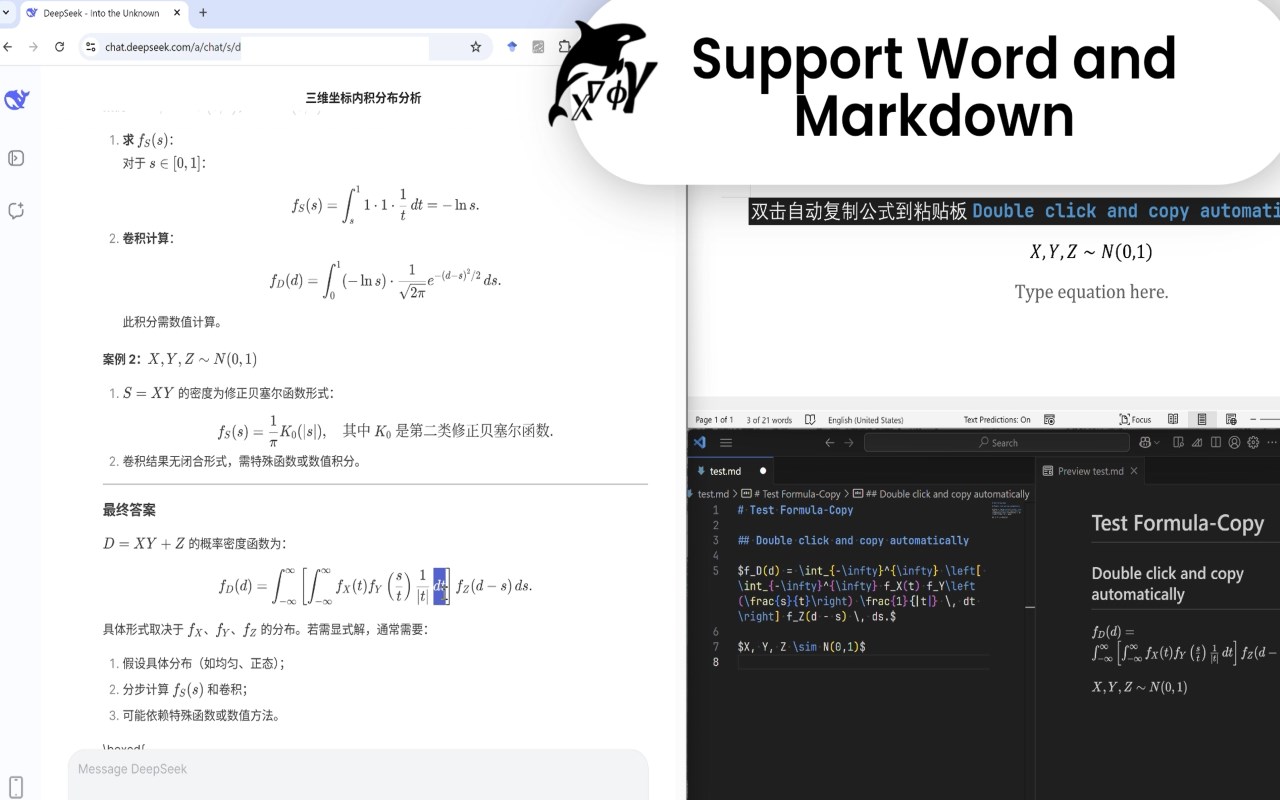Screen dimensions: 1280x800
Task: Go forward in the browser
Action: (34, 47)
